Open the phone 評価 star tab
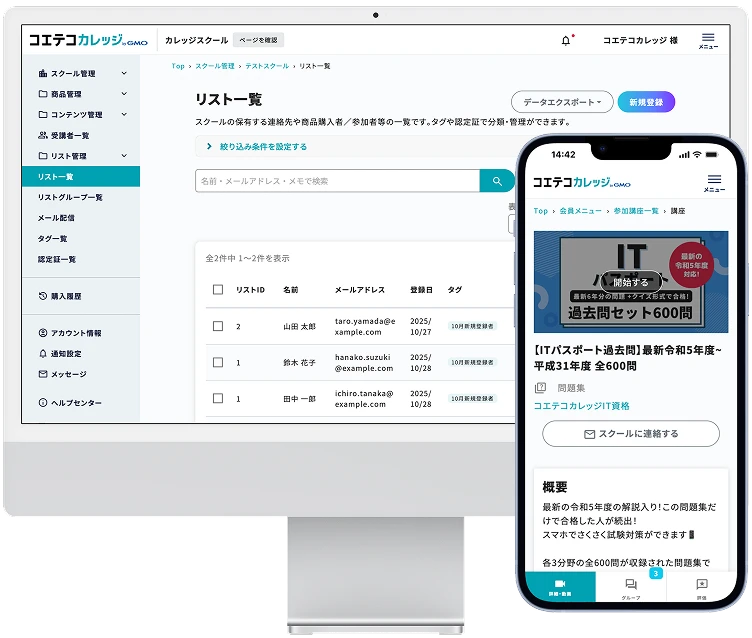752x638 pixels. click(x=702, y=587)
